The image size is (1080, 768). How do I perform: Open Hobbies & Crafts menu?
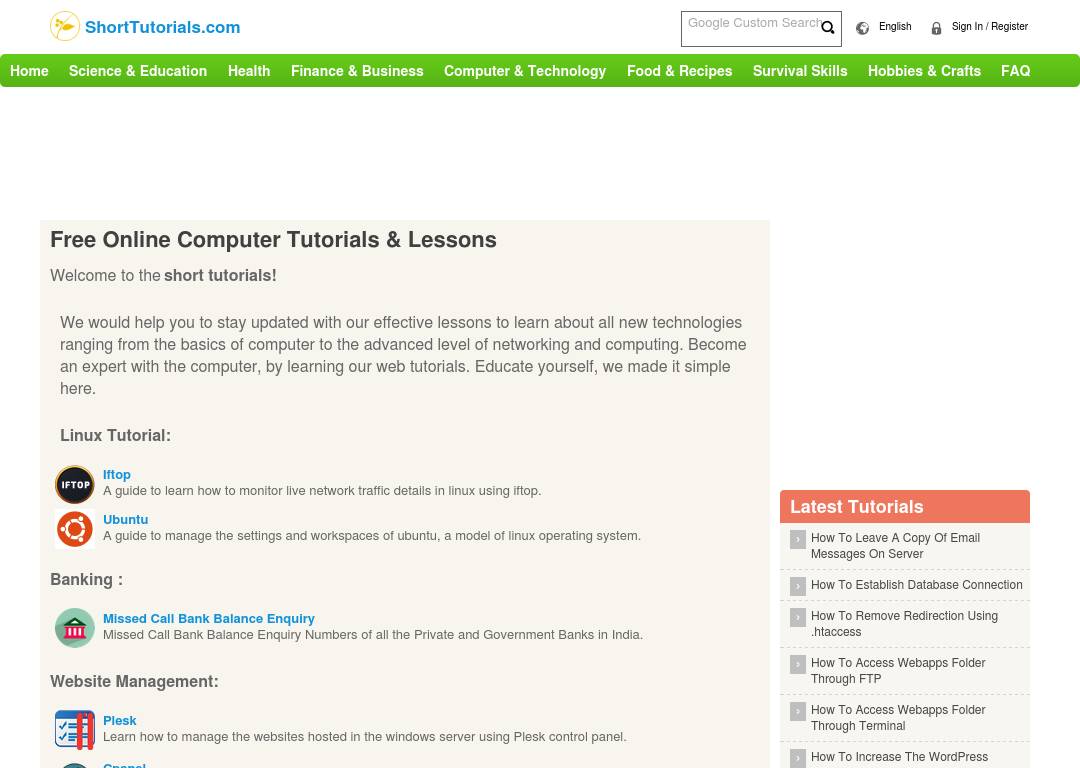coord(924,71)
